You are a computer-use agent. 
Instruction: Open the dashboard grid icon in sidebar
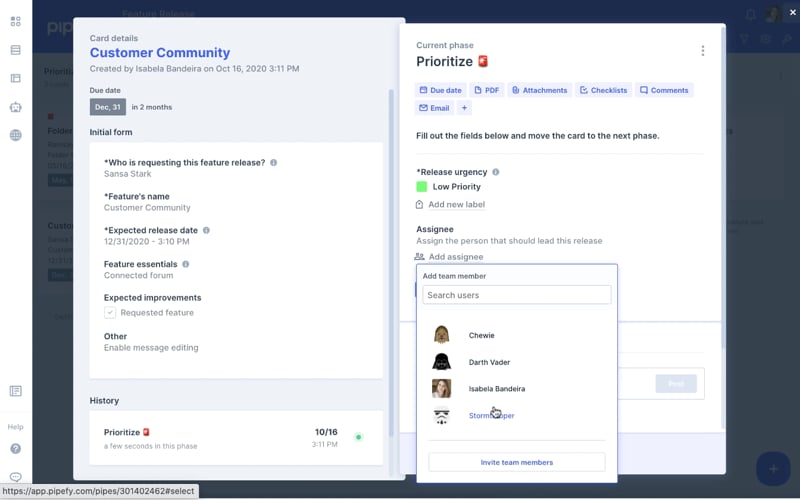click(x=15, y=21)
